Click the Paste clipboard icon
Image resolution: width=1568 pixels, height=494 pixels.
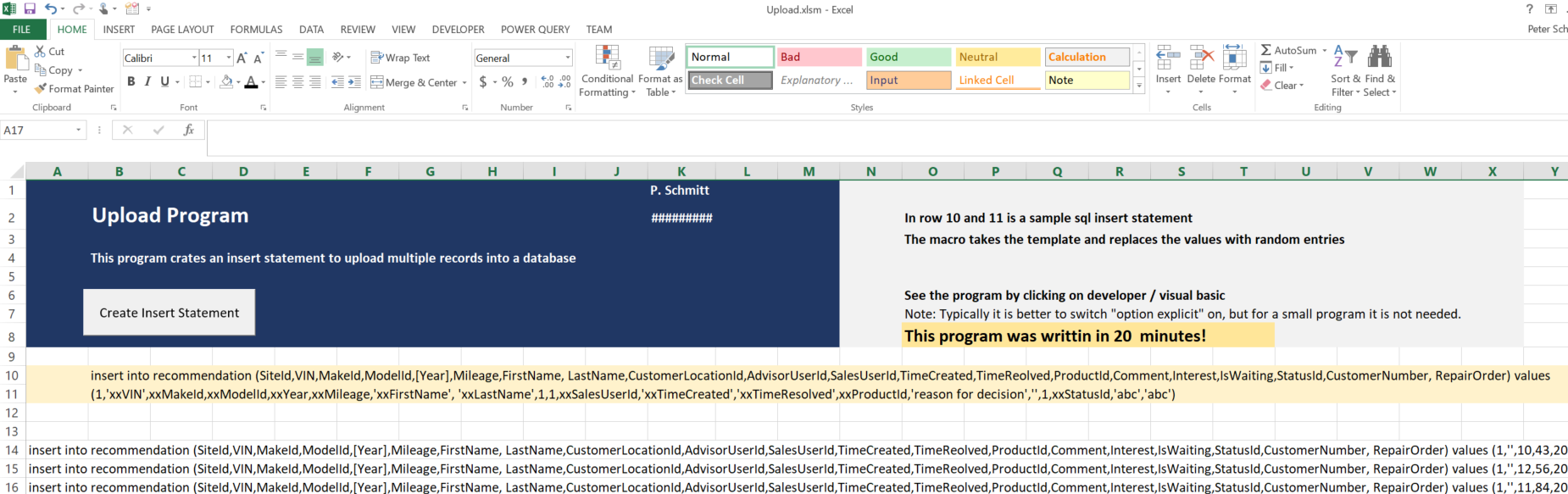pyautogui.click(x=16, y=58)
